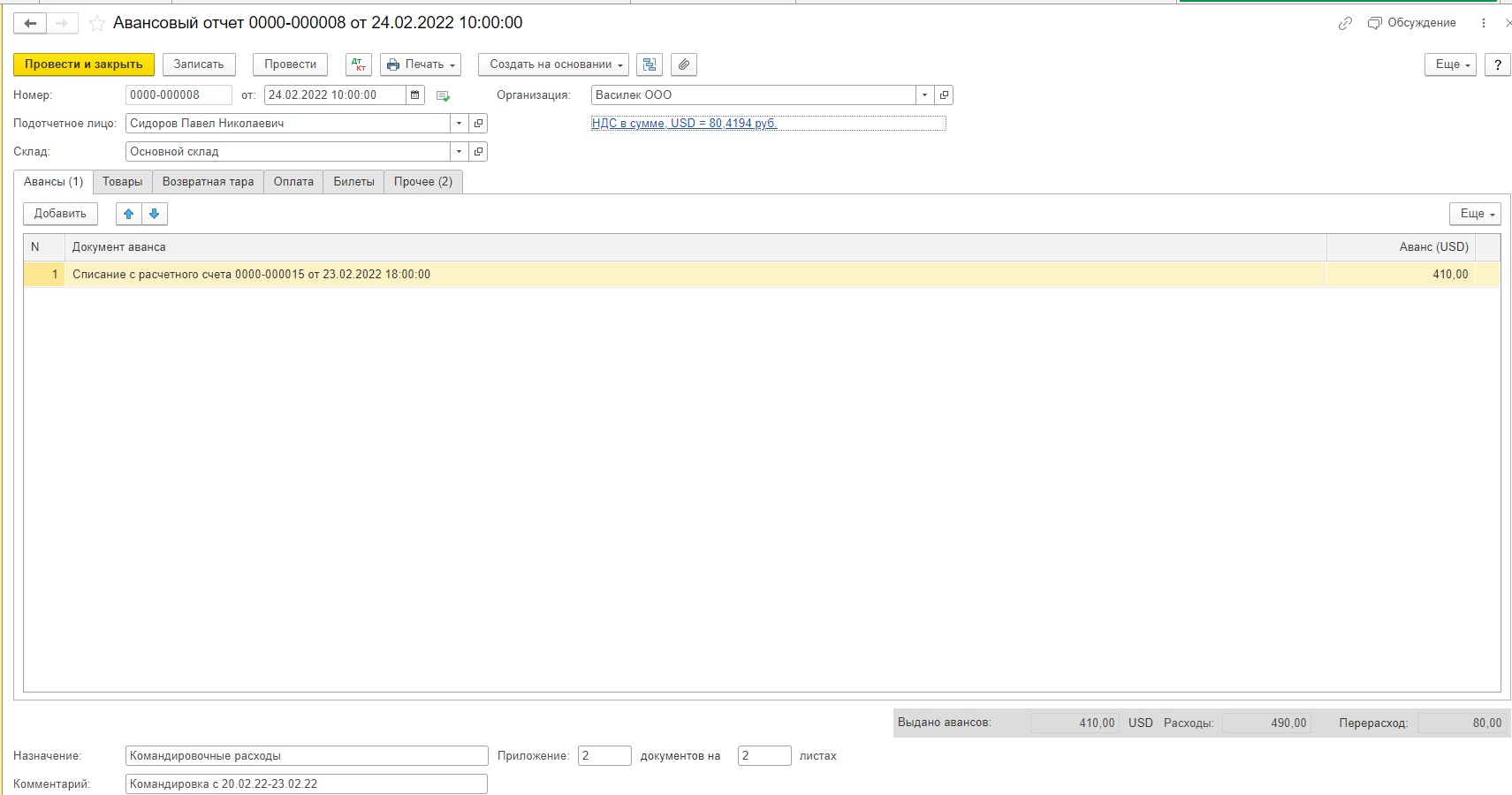Screen dimensions: 1512x795
Task: Click green document status icon next to date
Action: coord(443,95)
